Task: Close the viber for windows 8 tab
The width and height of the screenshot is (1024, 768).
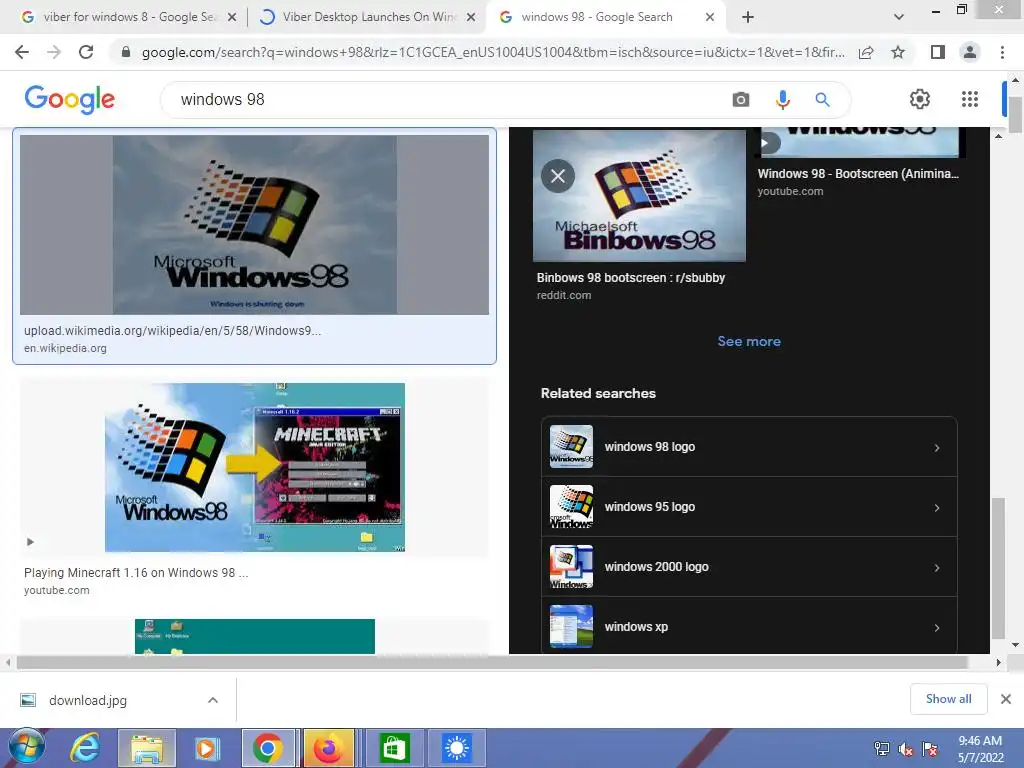Action: (x=231, y=18)
